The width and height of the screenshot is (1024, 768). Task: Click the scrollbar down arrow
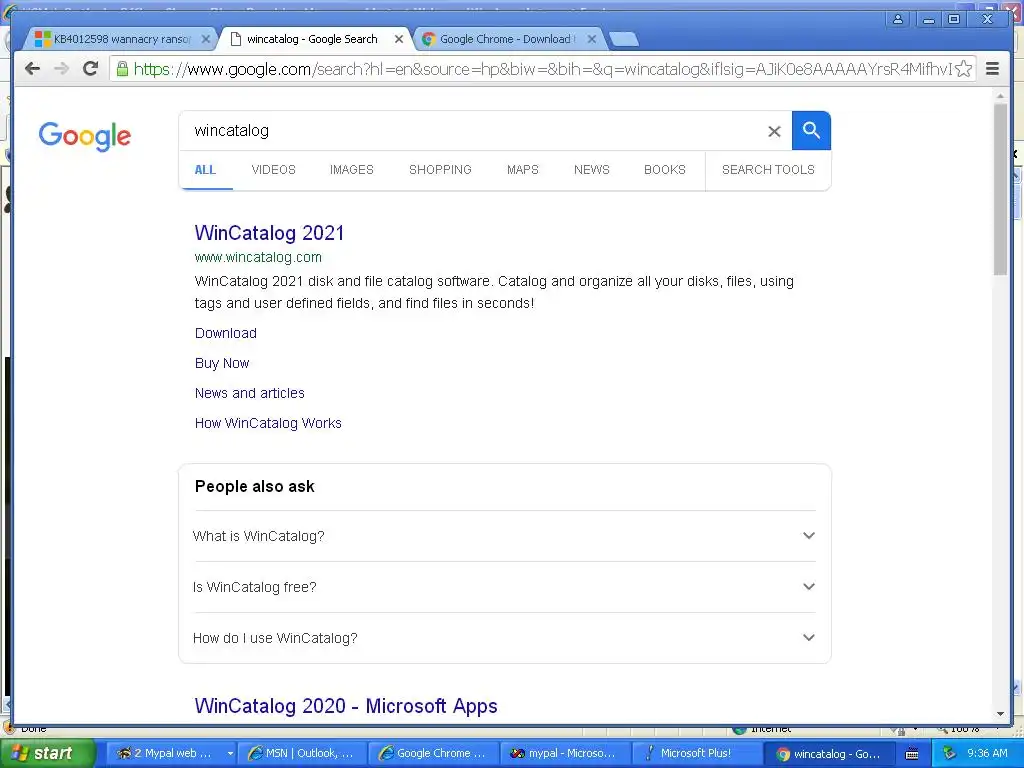(x=1000, y=714)
